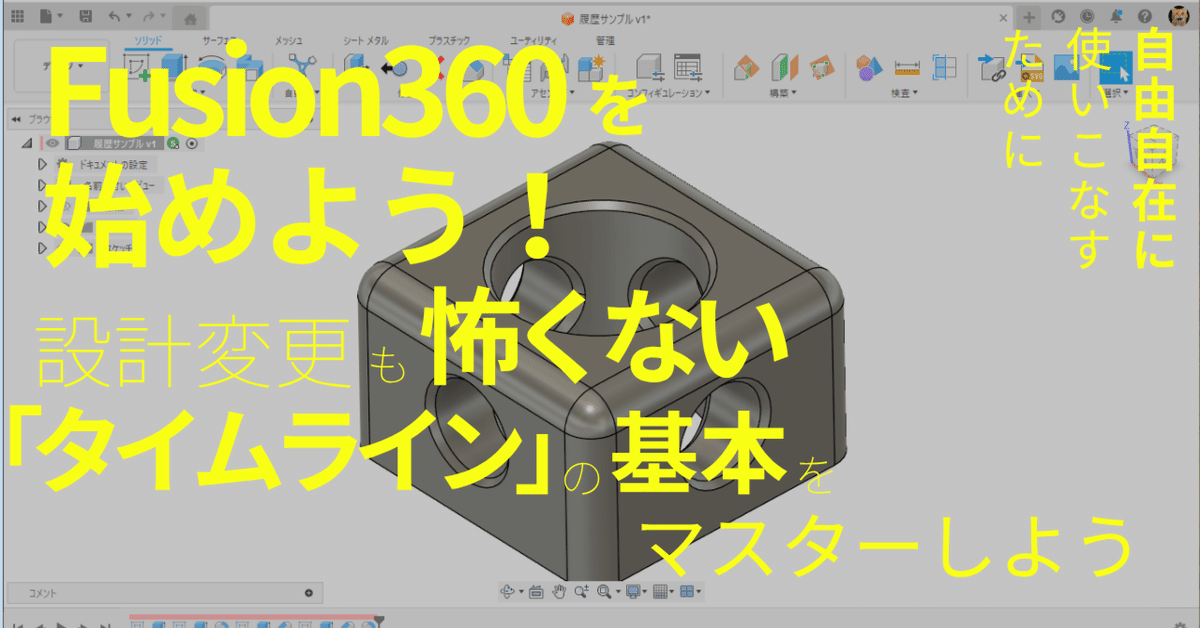Select the Orbit navigation tool
The height and width of the screenshot is (628, 1200).
[508, 591]
